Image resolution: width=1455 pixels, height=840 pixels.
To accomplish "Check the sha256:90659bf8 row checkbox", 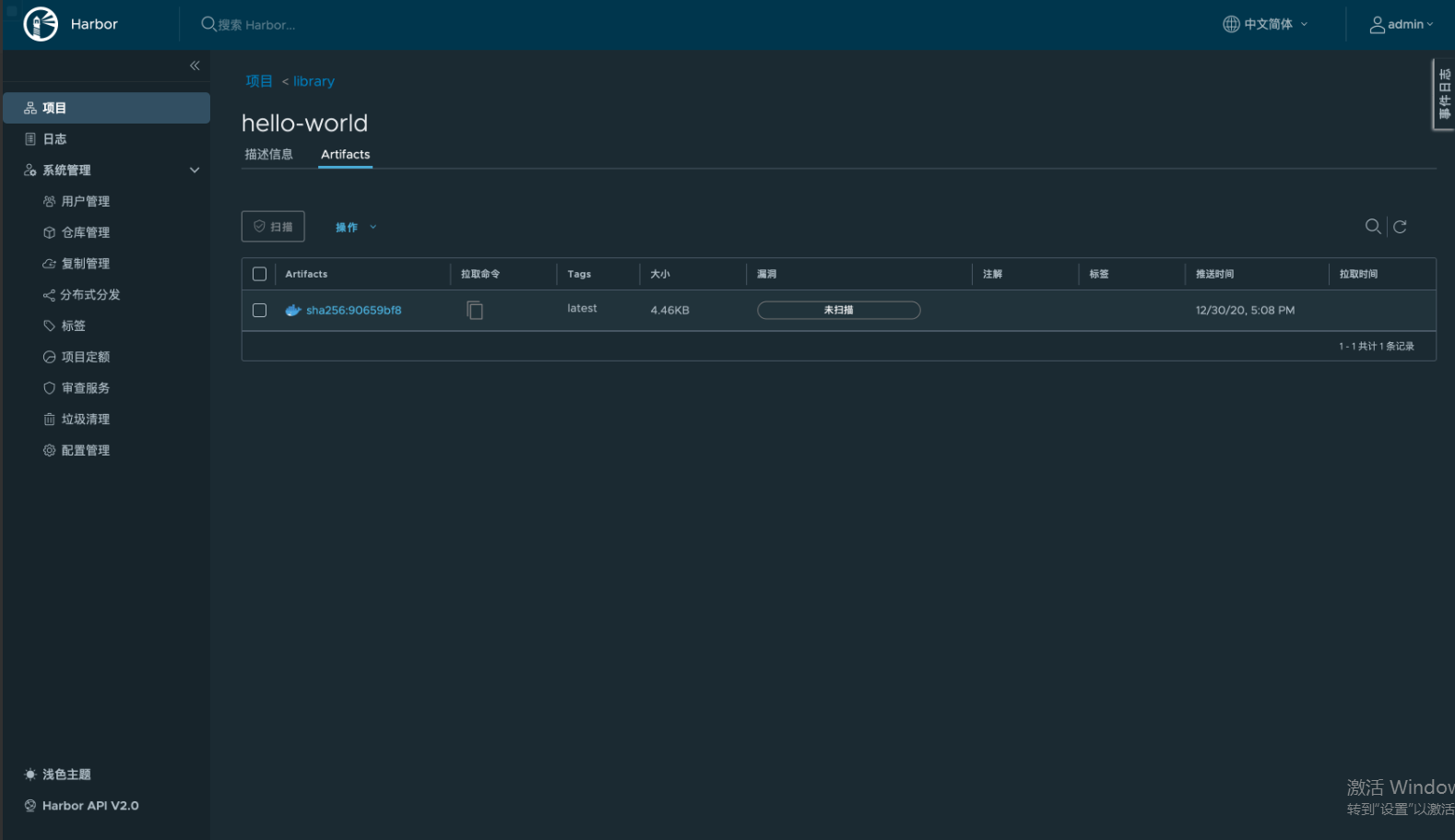I will (x=259, y=311).
